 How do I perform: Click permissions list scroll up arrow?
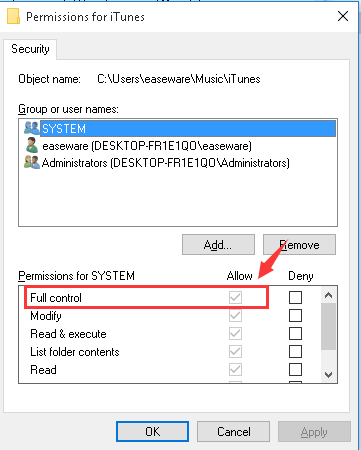(328, 295)
